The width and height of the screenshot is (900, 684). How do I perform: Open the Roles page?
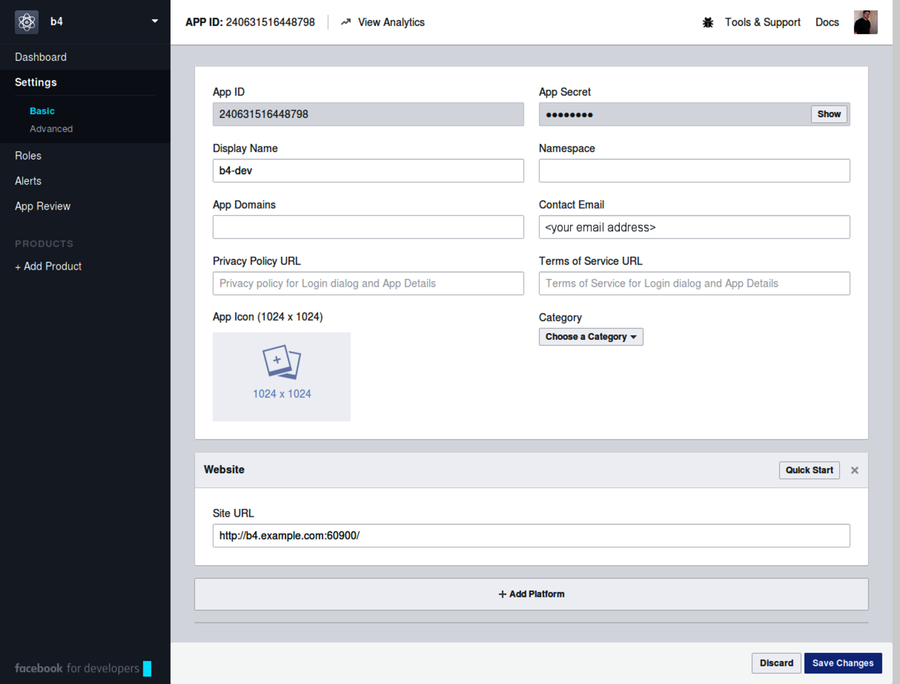tap(28, 155)
